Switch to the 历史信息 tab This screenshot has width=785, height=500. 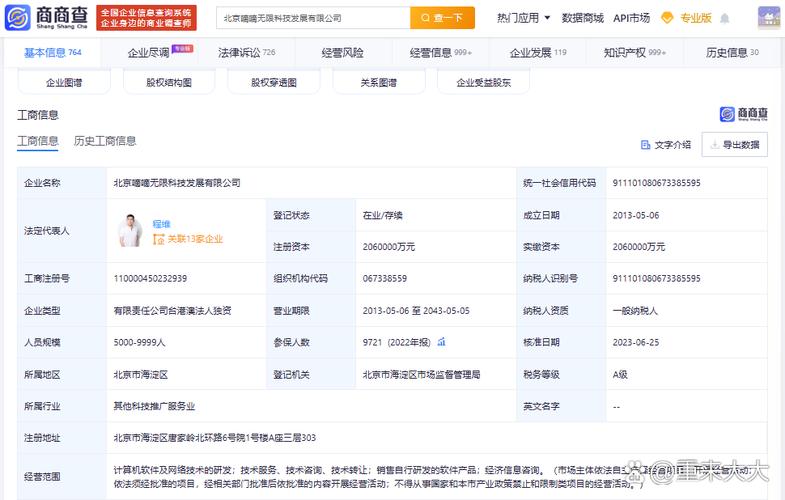coord(732,53)
